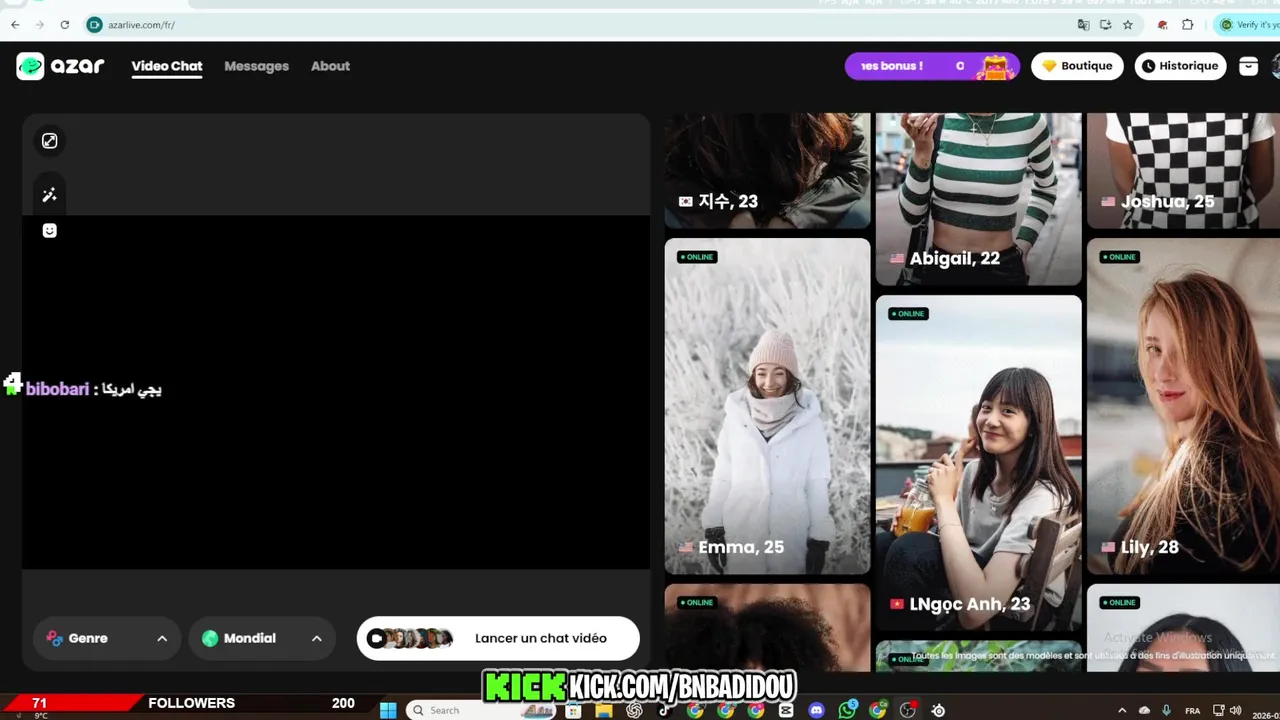Show hidden system tray icons

[x=1122, y=710]
